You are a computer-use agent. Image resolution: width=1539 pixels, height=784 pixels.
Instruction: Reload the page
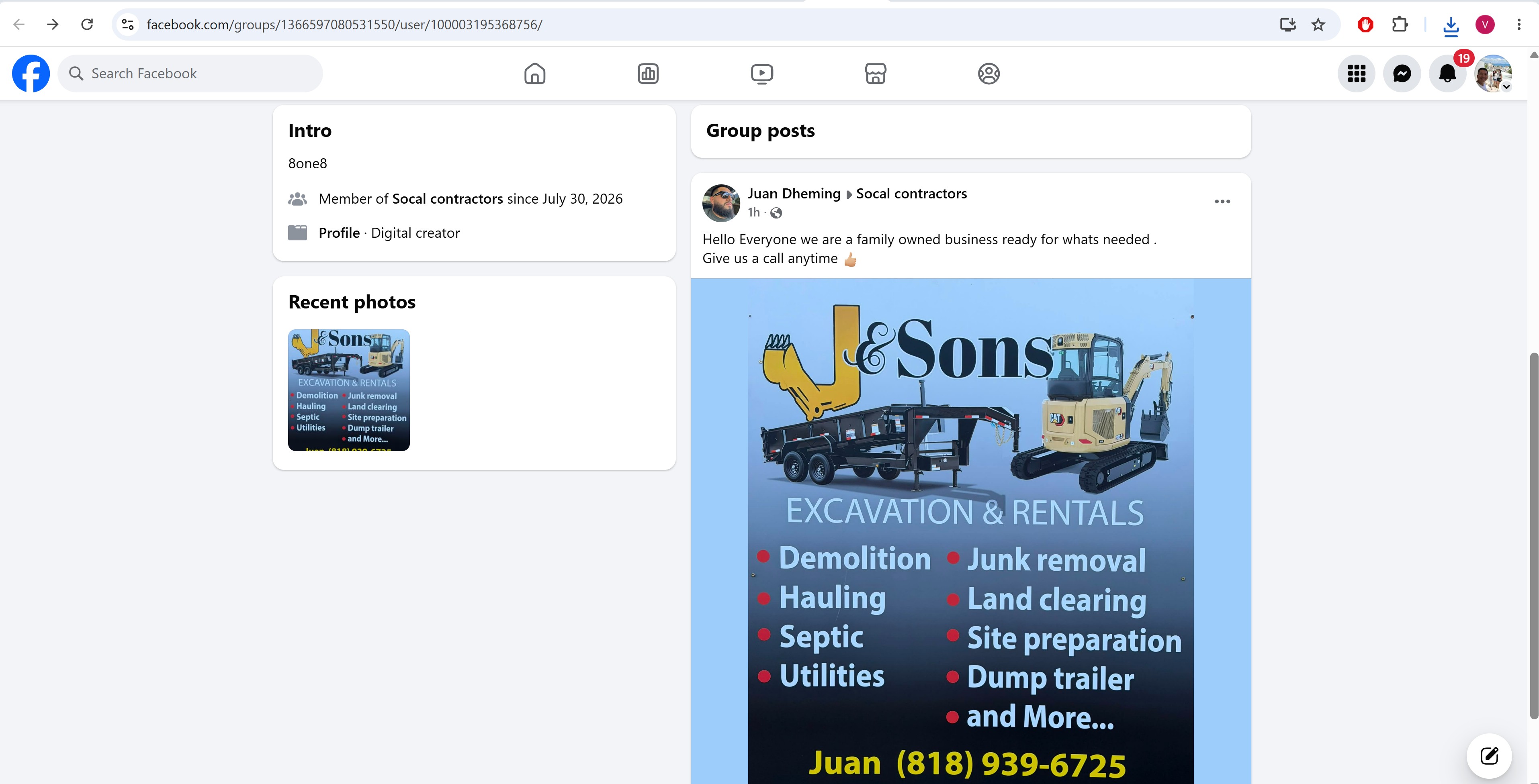tap(87, 24)
